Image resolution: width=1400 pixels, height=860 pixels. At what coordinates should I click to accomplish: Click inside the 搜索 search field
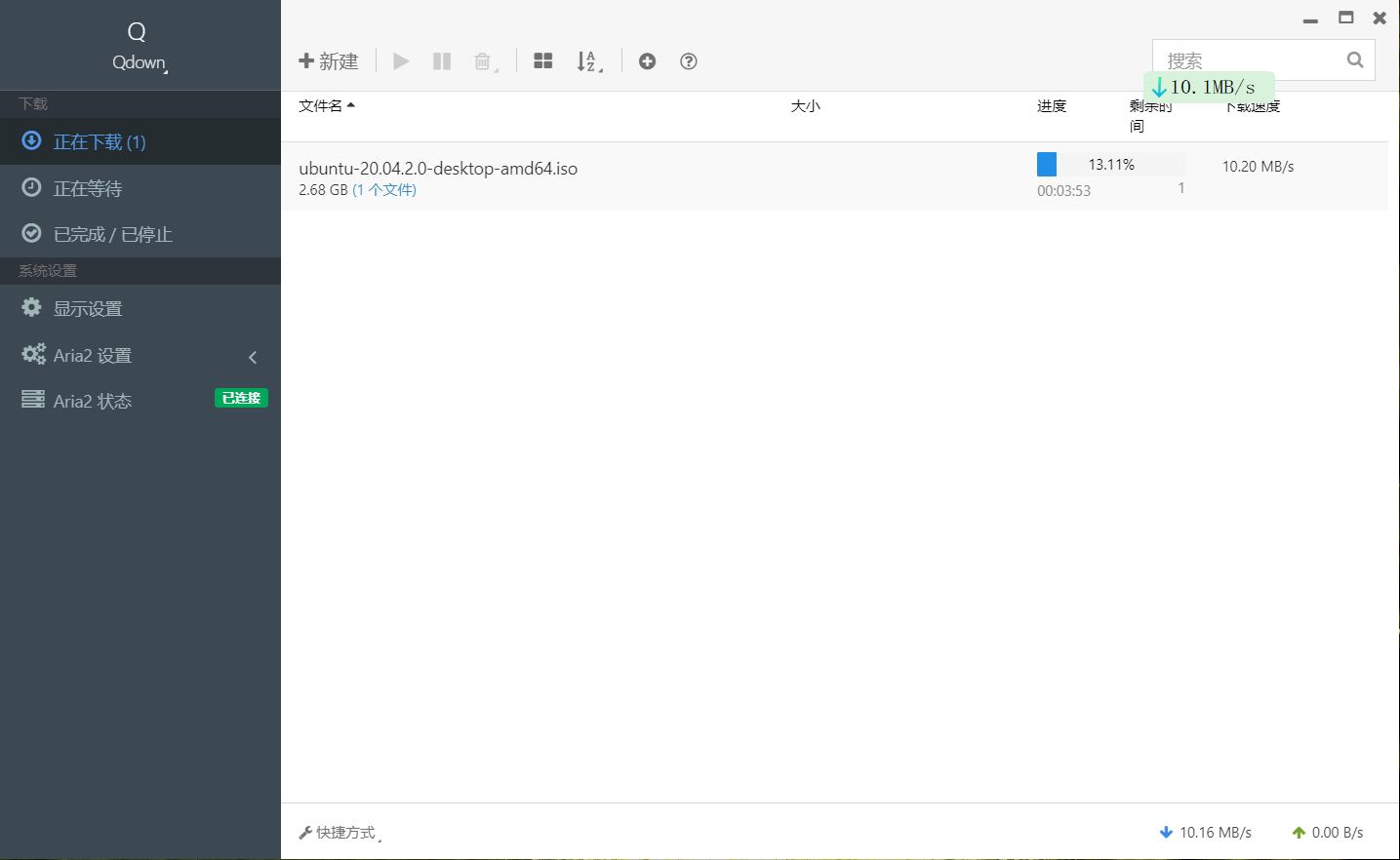[x=1249, y=59]
